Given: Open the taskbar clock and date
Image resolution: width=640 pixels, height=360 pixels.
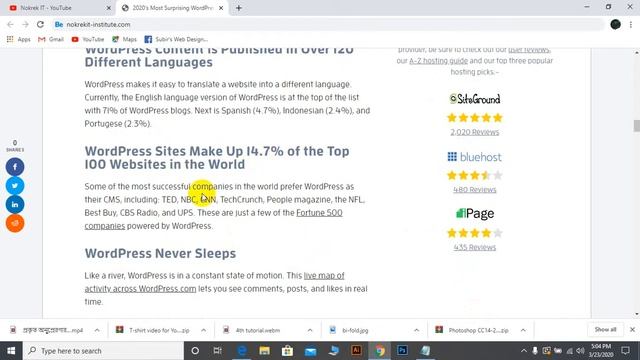Looking at the screenshot, I should (x=601, y=351).
